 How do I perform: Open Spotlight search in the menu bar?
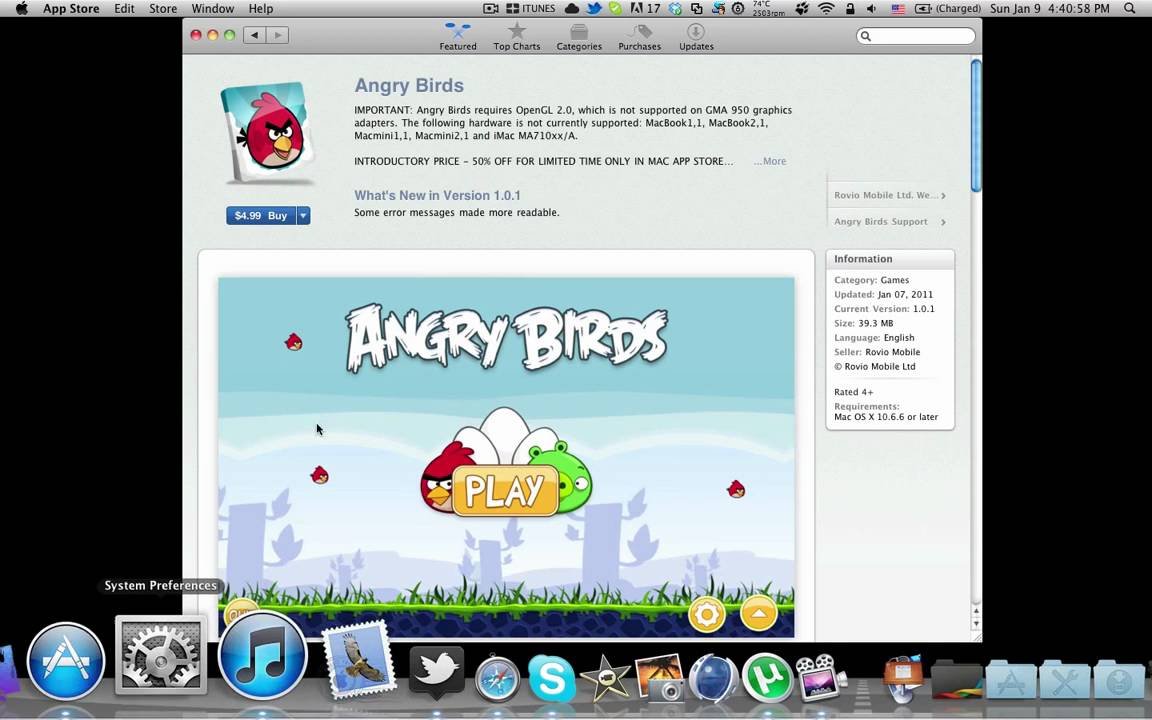[1129, 9]
